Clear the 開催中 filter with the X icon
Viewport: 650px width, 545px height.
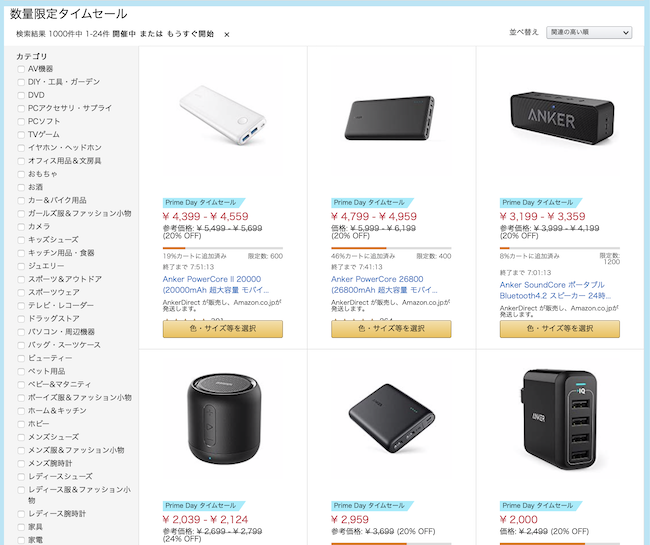click(x=227, y=35)
